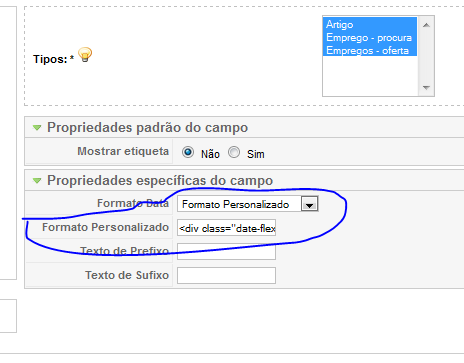Select the Não radio for Mostrar etiqueta

tap(188, 153)
